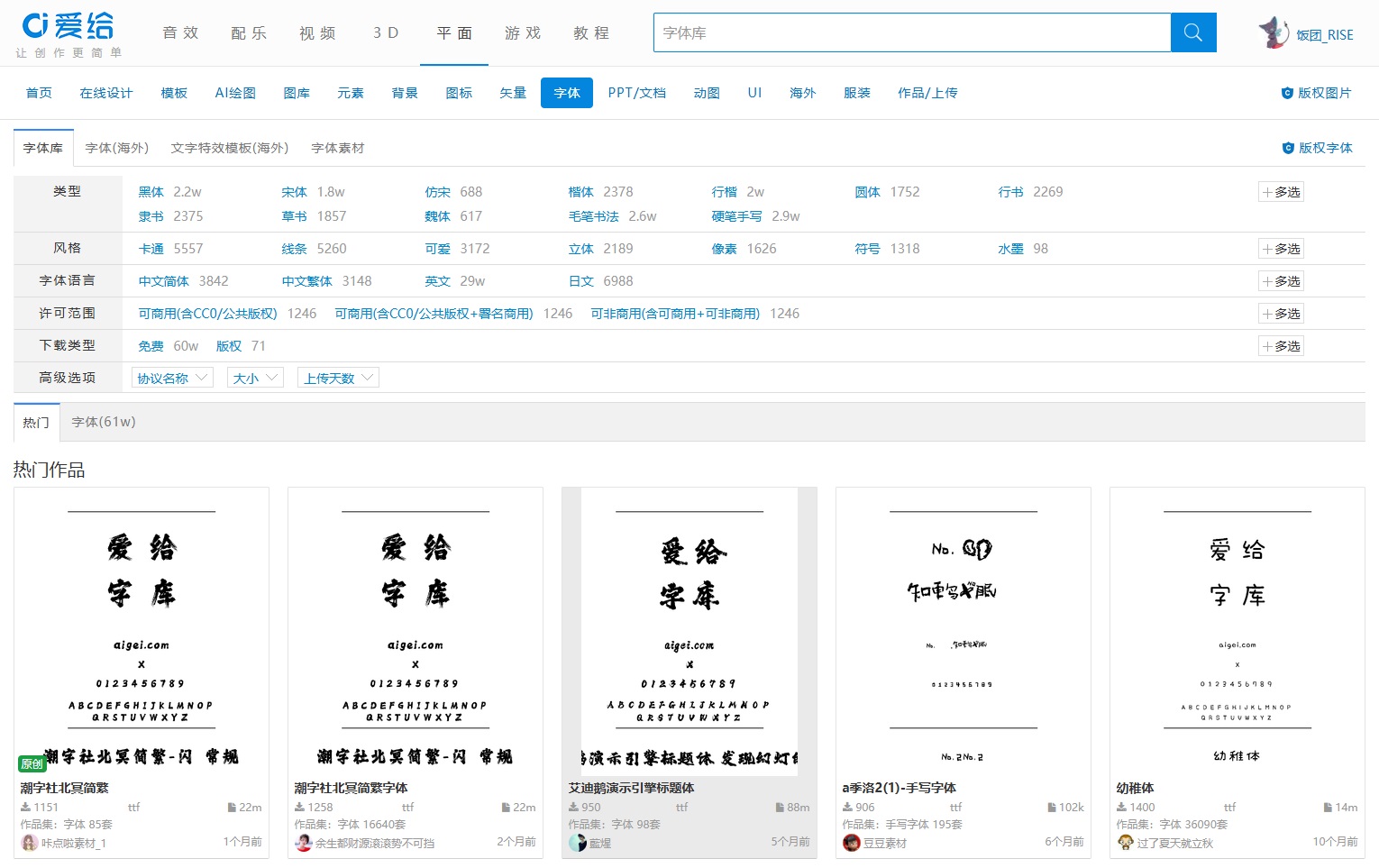Enable 多选 for the 许可范围 row
The image size is (1379, 868).
click(1281, 314)
